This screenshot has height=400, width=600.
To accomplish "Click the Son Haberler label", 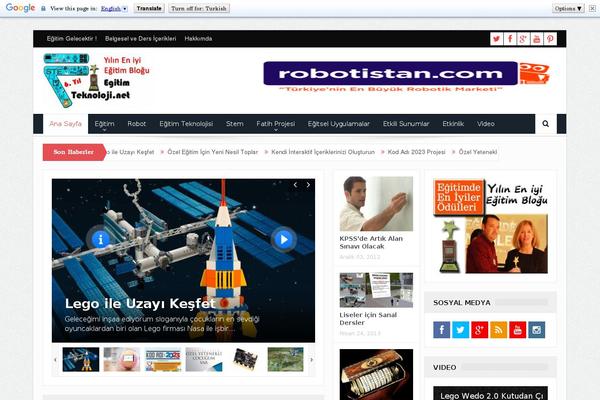I will 73,152.
